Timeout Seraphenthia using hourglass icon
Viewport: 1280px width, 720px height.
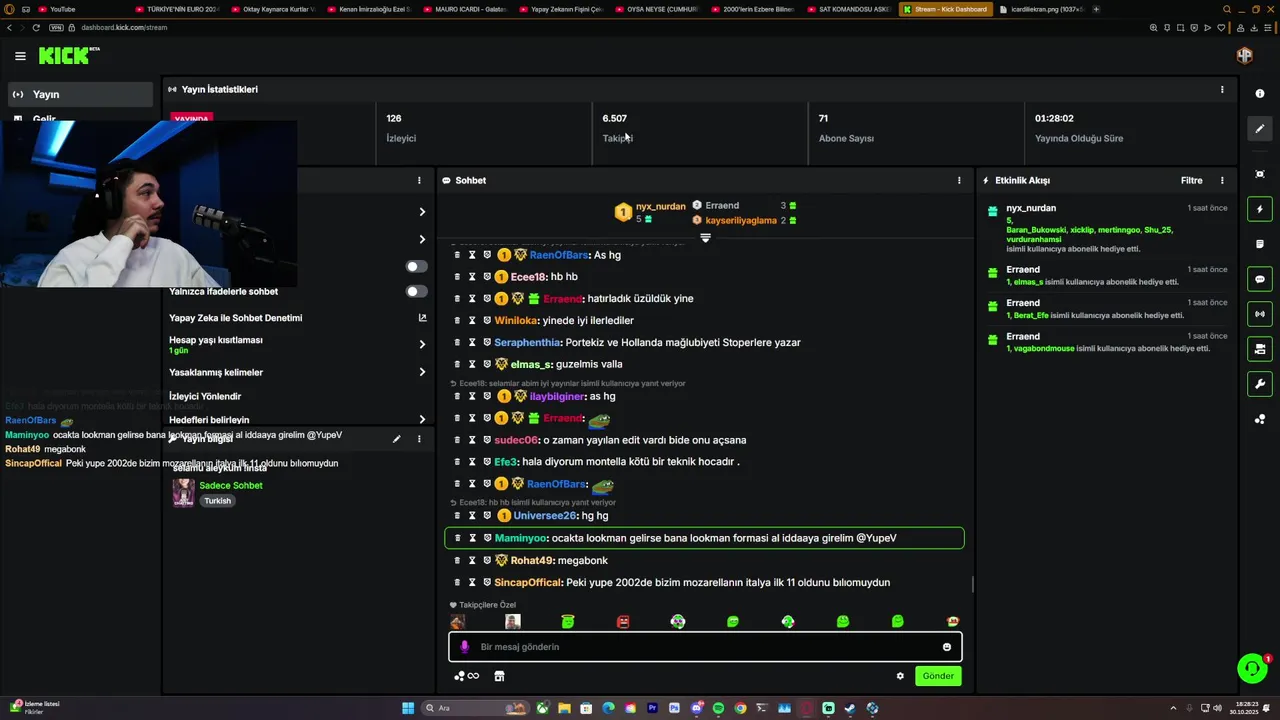[472, 342]
